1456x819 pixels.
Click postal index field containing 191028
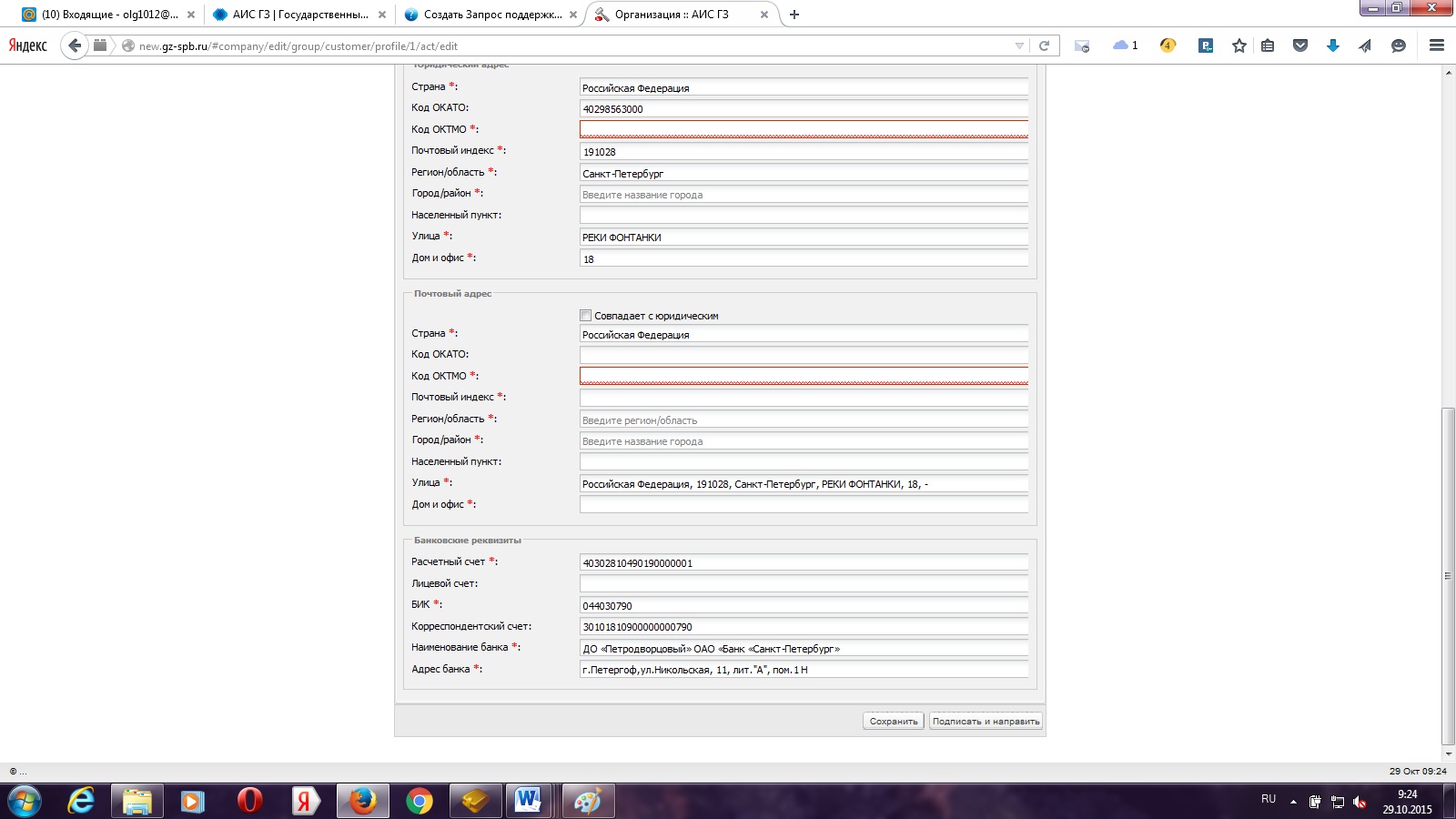(x=804, y=151)
